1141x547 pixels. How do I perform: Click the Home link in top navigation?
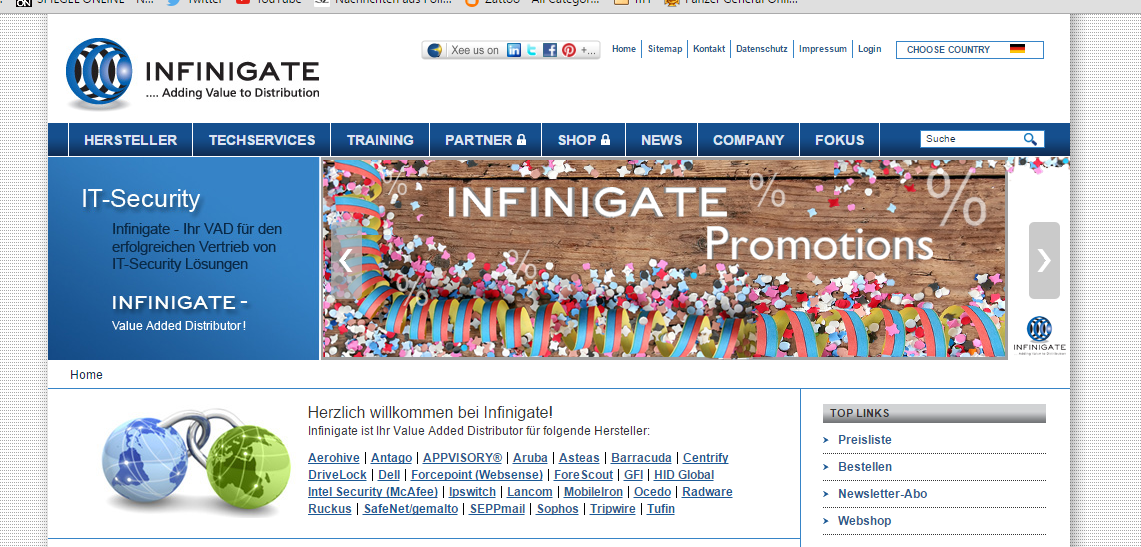click(624, 49)
